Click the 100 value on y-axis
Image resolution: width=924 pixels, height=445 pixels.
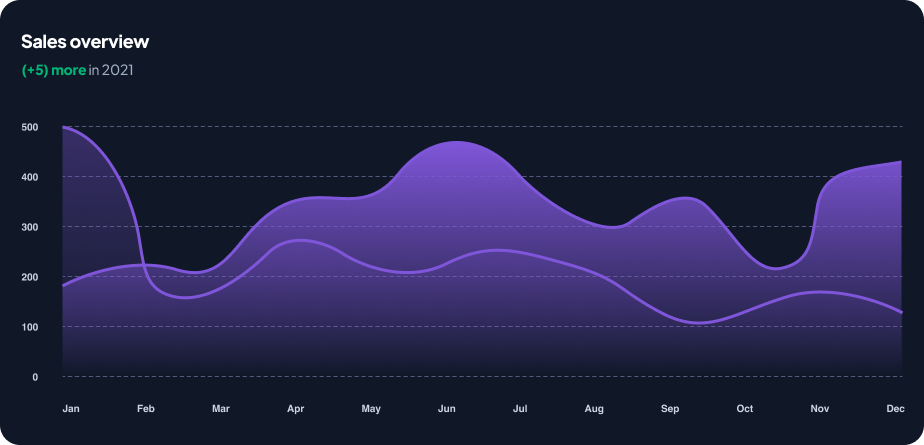(x=29, y=327)
